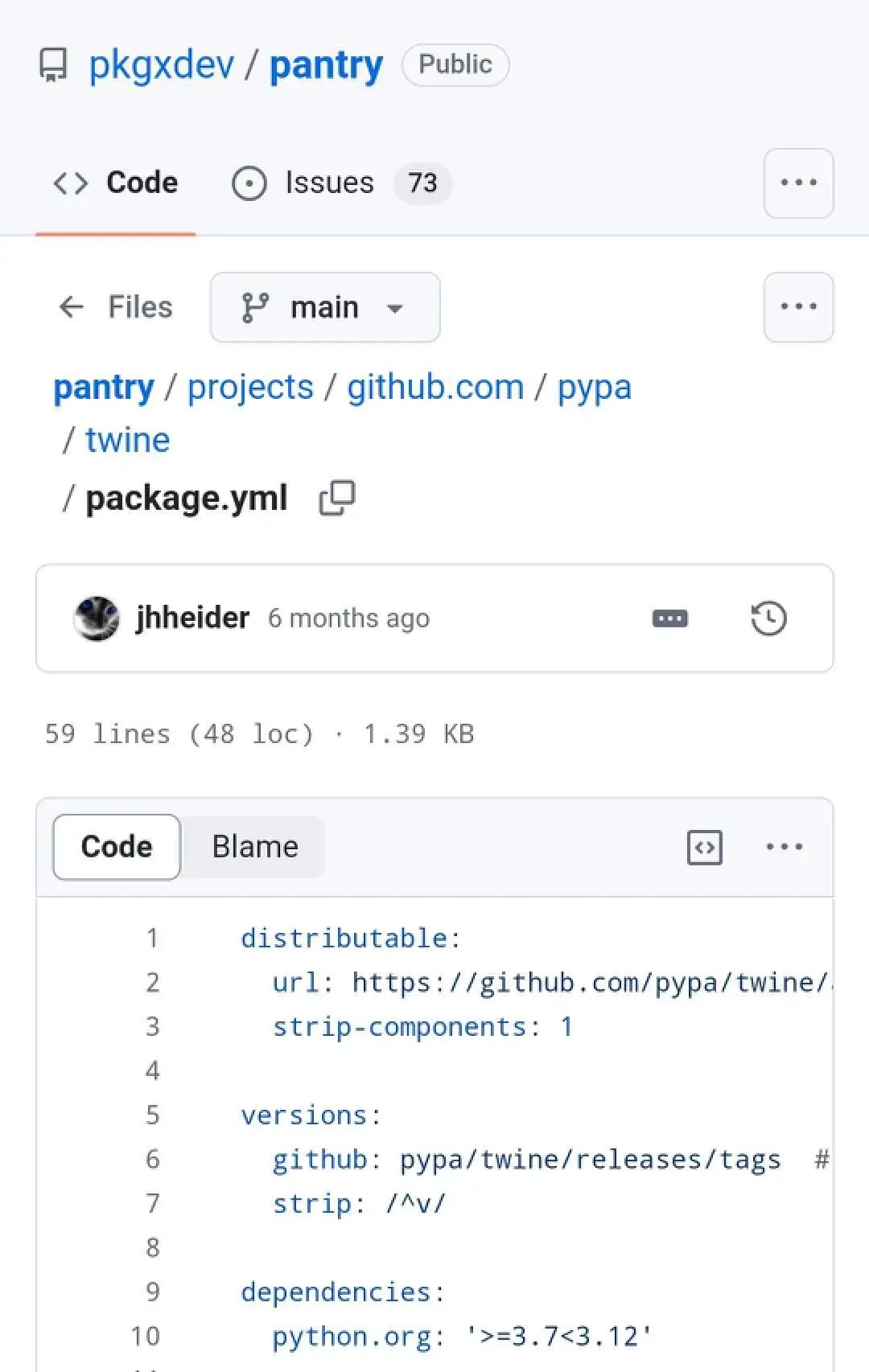Copy the package.yml file path
The image size is (869, 1372).
(337, 498)
